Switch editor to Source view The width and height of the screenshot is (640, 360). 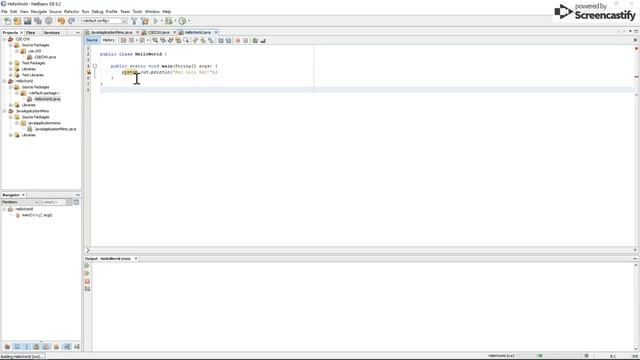92,40
